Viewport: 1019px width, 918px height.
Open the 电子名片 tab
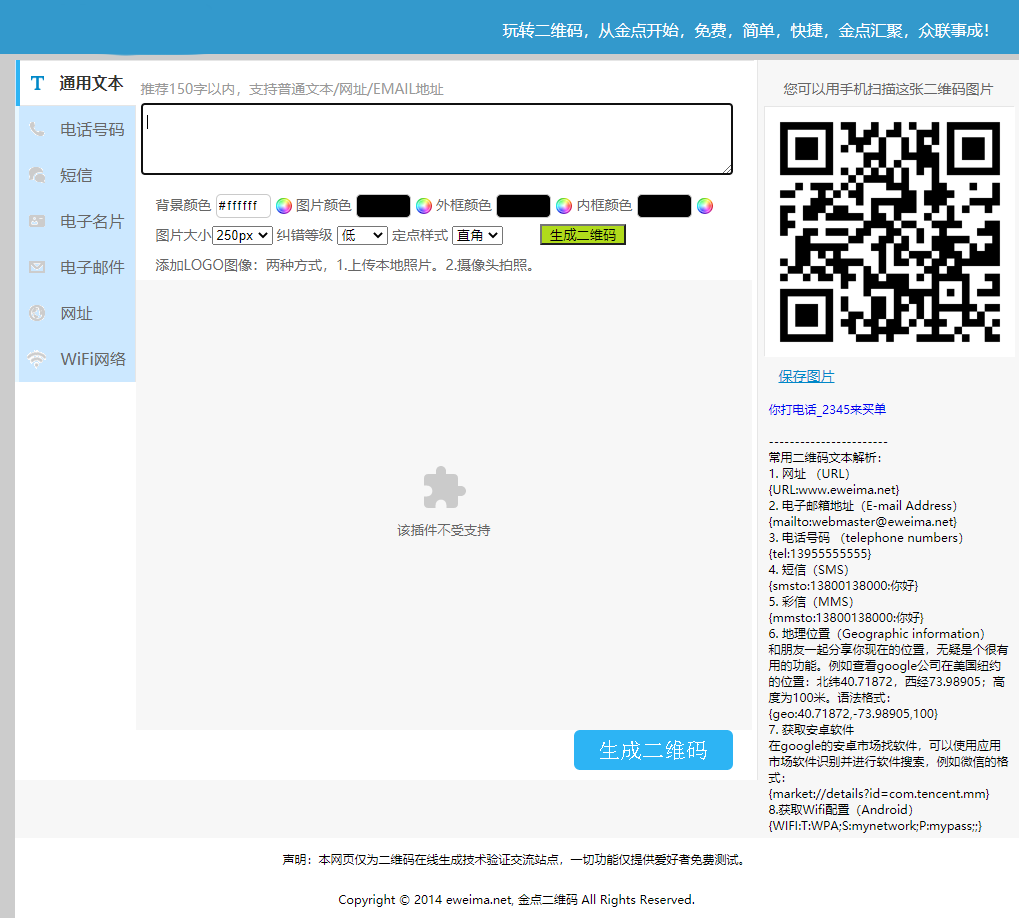77,221
